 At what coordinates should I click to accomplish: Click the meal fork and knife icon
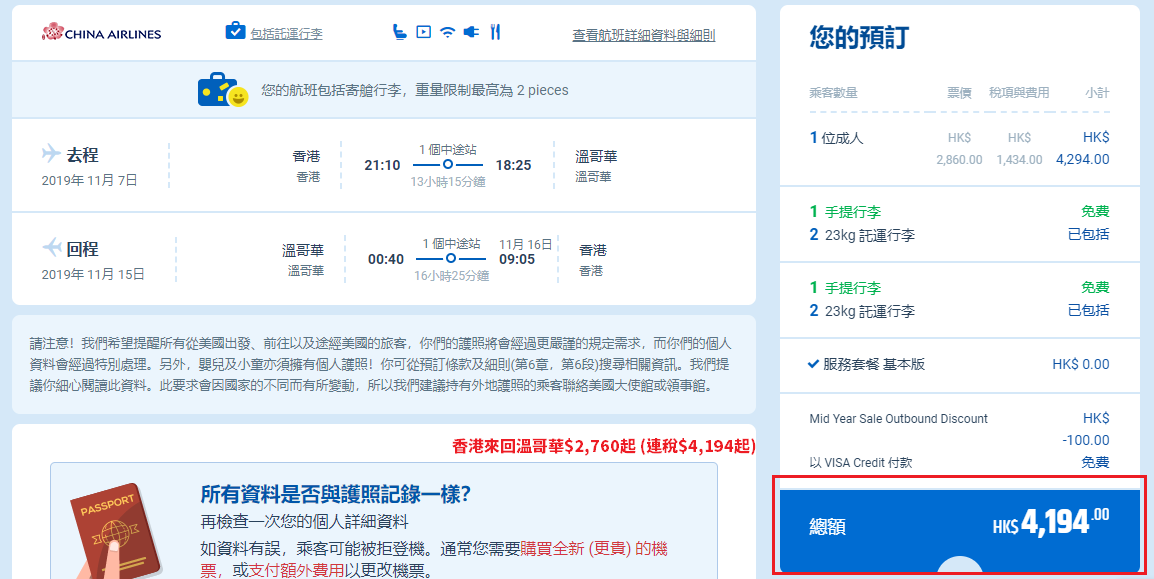[x=495, y=32]
